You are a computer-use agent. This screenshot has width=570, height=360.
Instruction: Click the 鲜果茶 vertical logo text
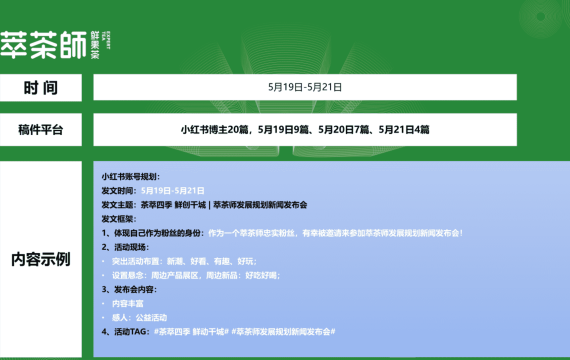[95, 45]
